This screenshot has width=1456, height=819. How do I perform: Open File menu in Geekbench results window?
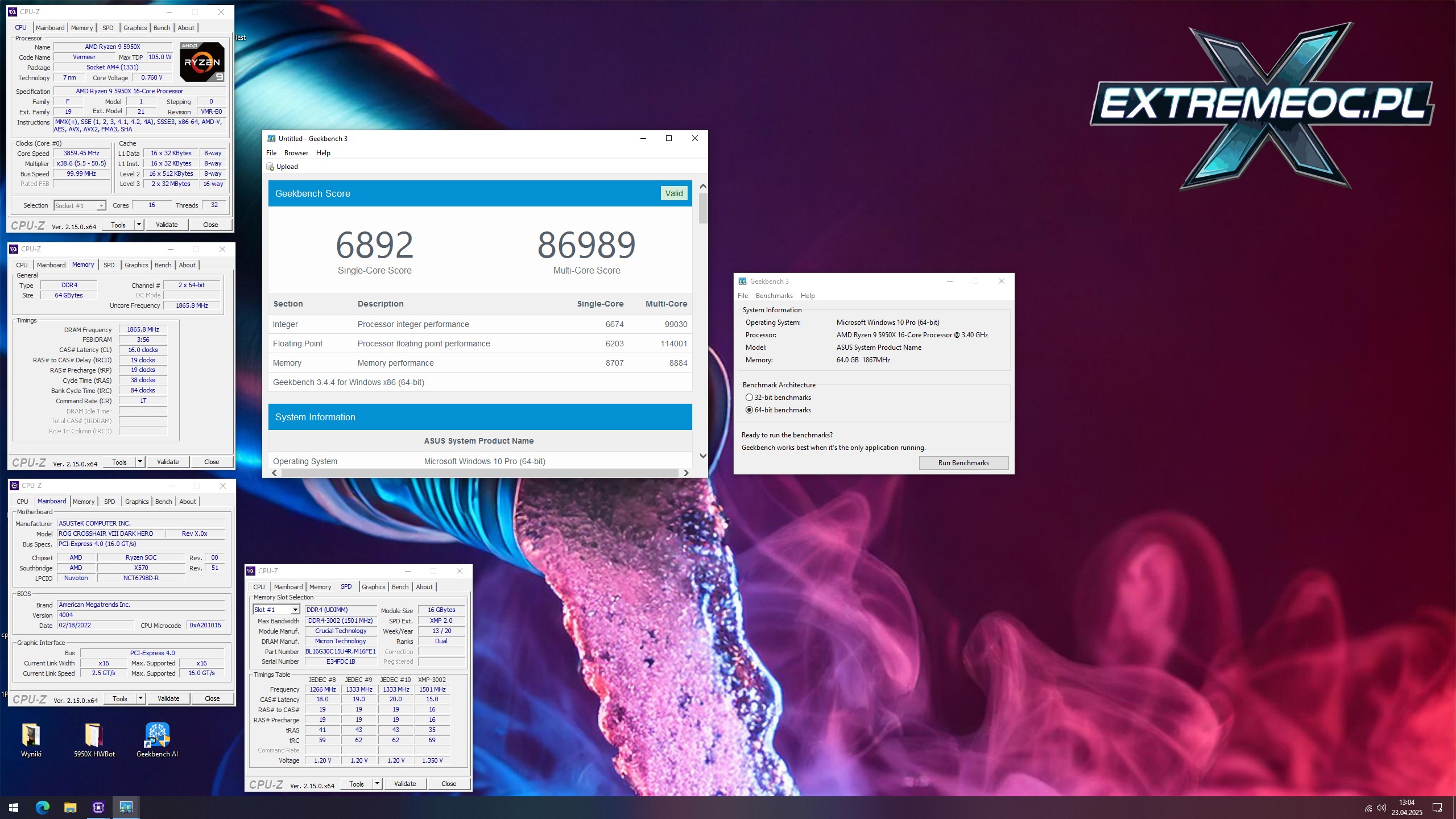(271, 153)
